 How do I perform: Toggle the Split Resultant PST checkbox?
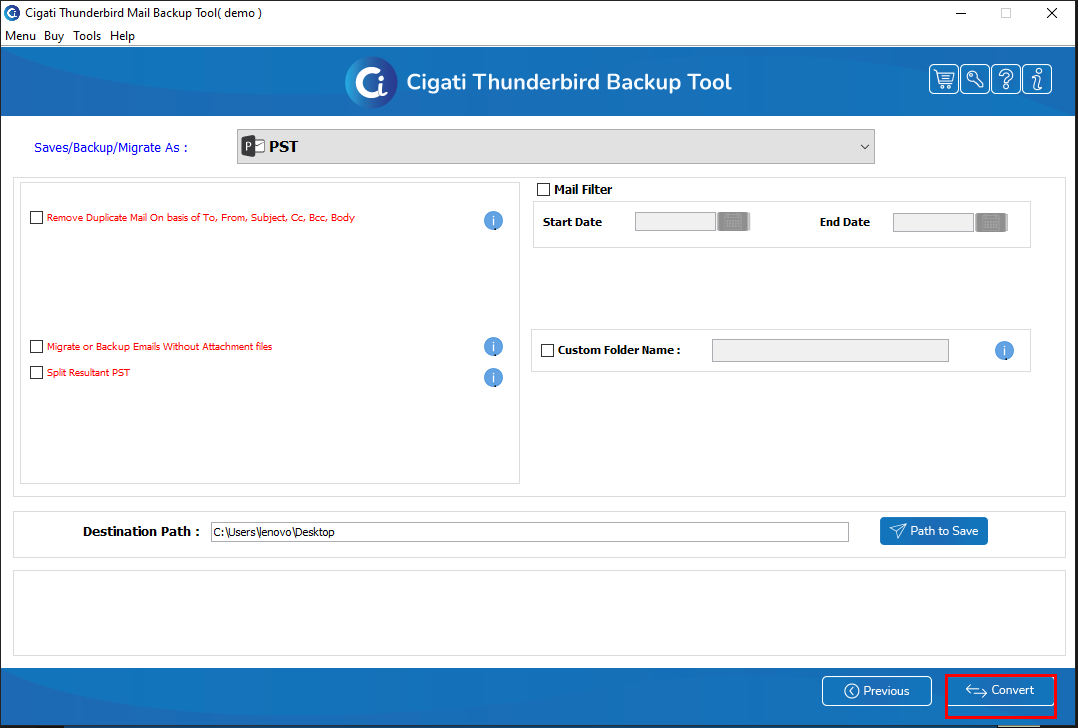[36, 373]
